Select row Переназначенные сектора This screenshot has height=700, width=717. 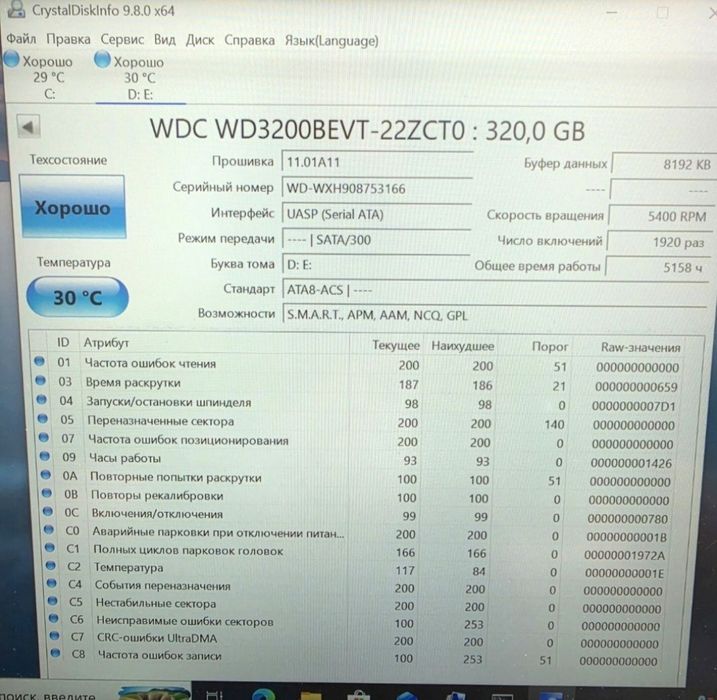click(358, 422)
